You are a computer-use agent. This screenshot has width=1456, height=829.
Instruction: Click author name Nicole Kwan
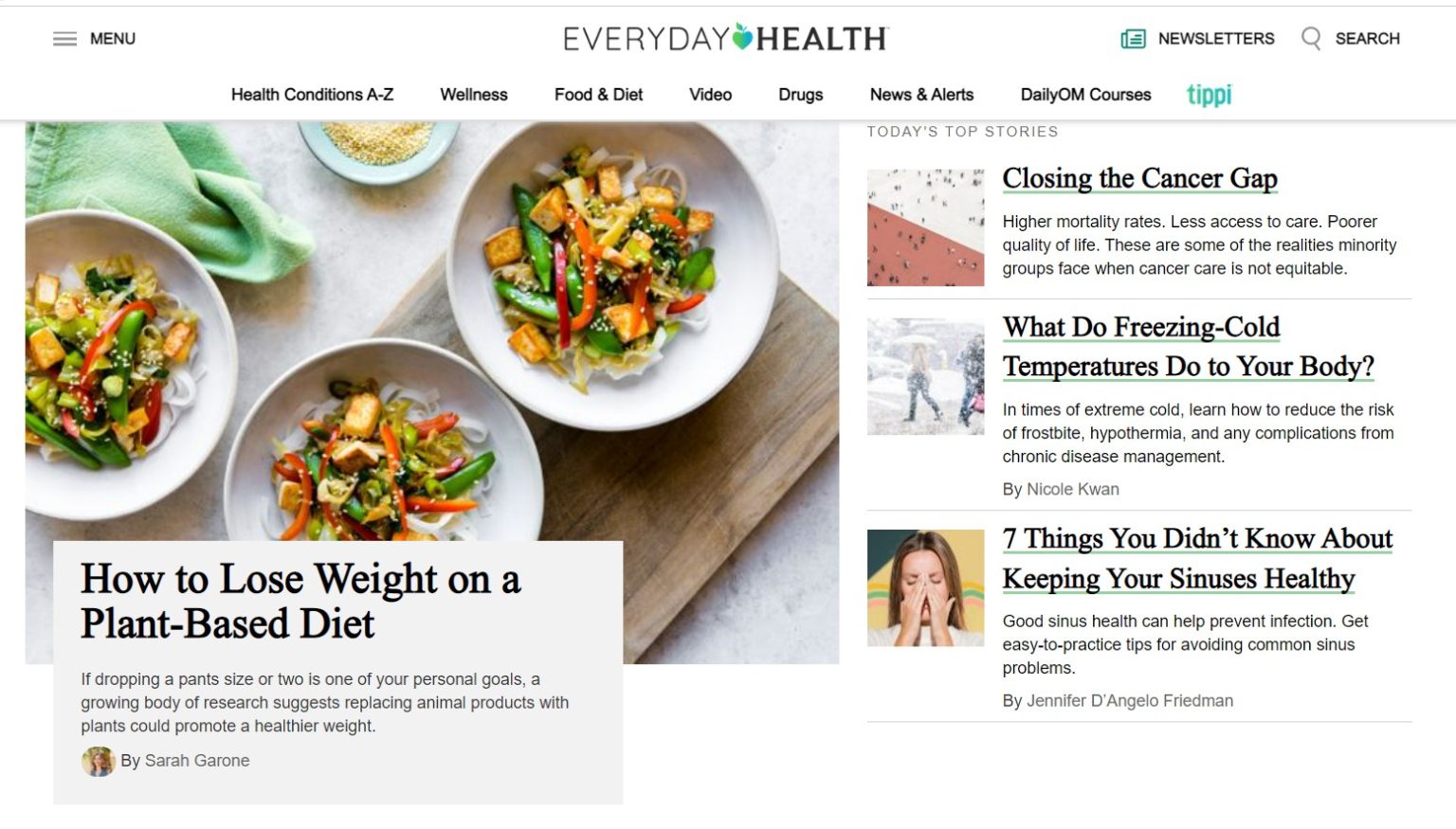click(x=1073, y=489)
